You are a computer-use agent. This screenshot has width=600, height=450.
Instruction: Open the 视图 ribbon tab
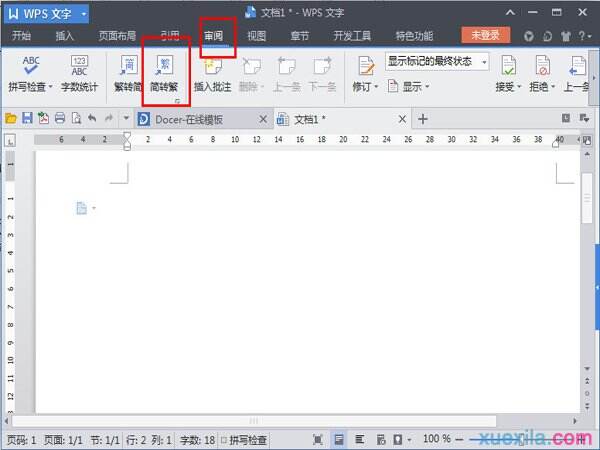[256, 36]
